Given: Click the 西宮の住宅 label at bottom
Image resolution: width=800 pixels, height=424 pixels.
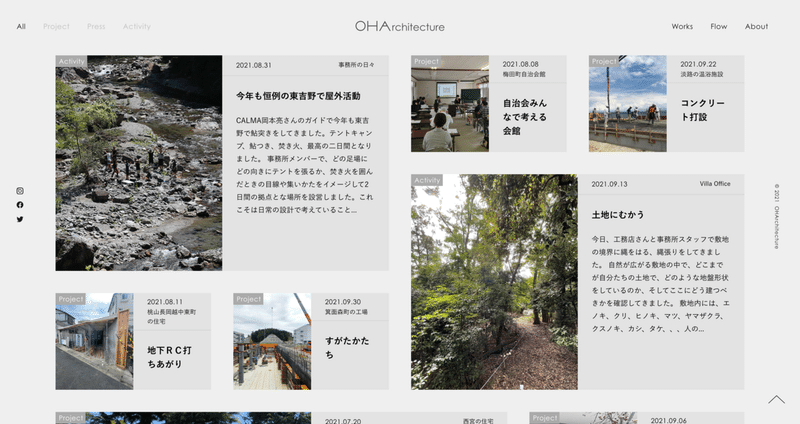Looking at the screenshot, I should [x=478, y=421].
